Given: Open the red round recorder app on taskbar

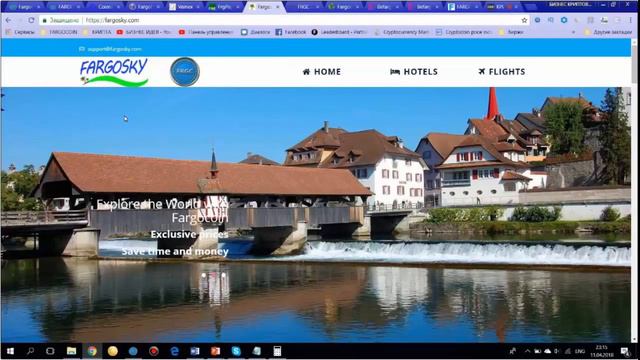Looking at the screenshot, I should coord(154,351).
